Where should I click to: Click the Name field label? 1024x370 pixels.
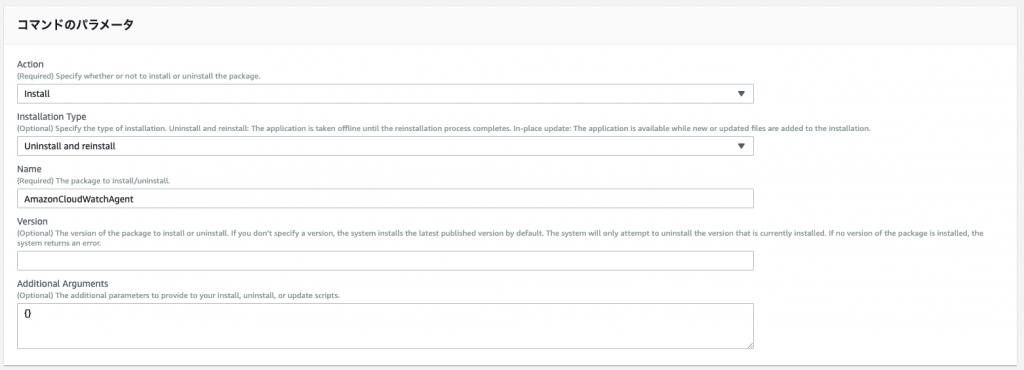point(29,169)
